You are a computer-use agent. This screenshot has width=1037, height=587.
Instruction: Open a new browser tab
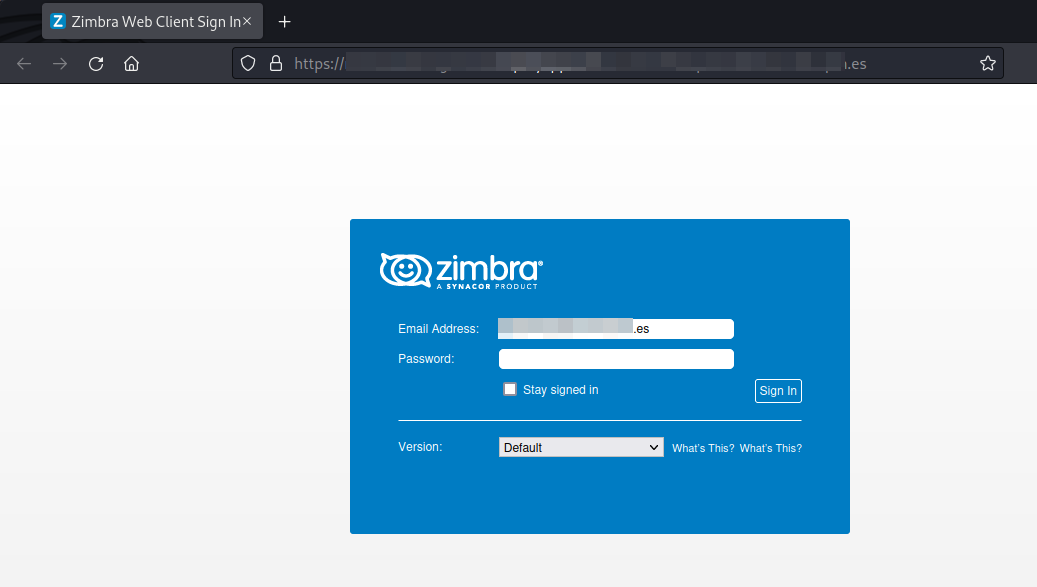285,21
